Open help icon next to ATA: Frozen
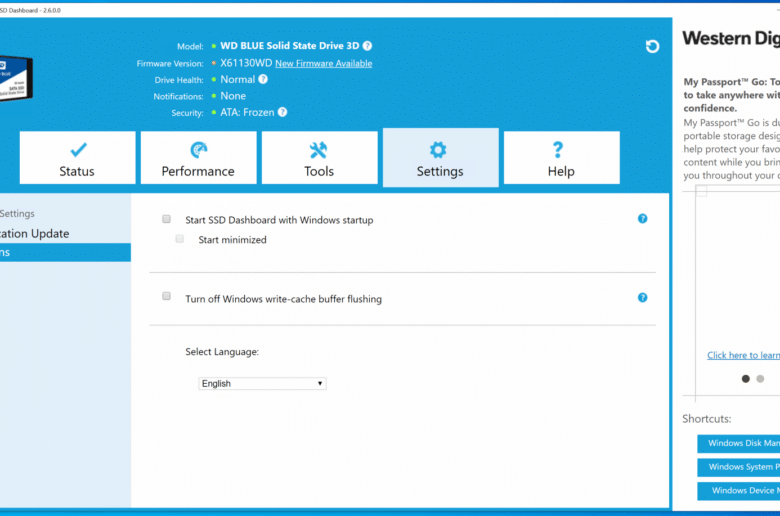 pos(283,112)
